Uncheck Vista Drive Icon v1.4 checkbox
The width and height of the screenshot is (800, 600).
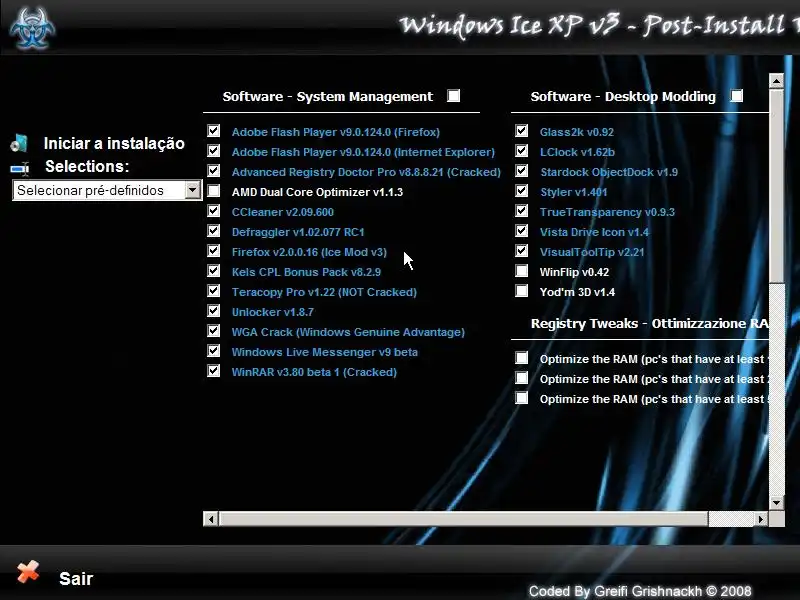tap(521, 231)
